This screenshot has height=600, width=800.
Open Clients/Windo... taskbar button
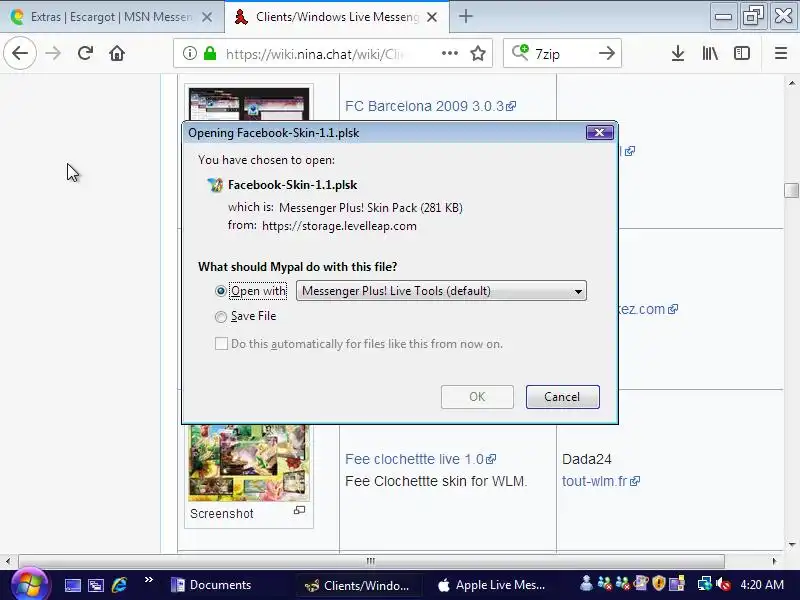click(x=359, y=585)
